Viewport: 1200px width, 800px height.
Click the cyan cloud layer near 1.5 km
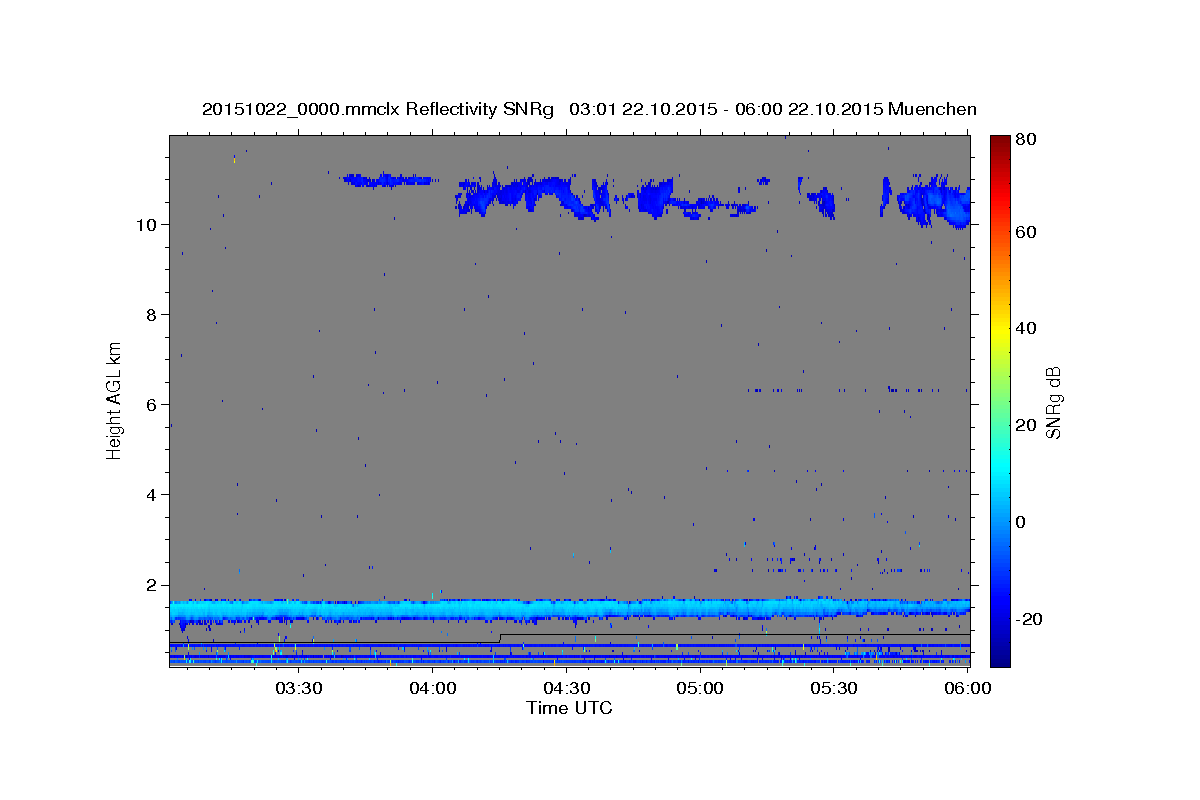point(569,609)
